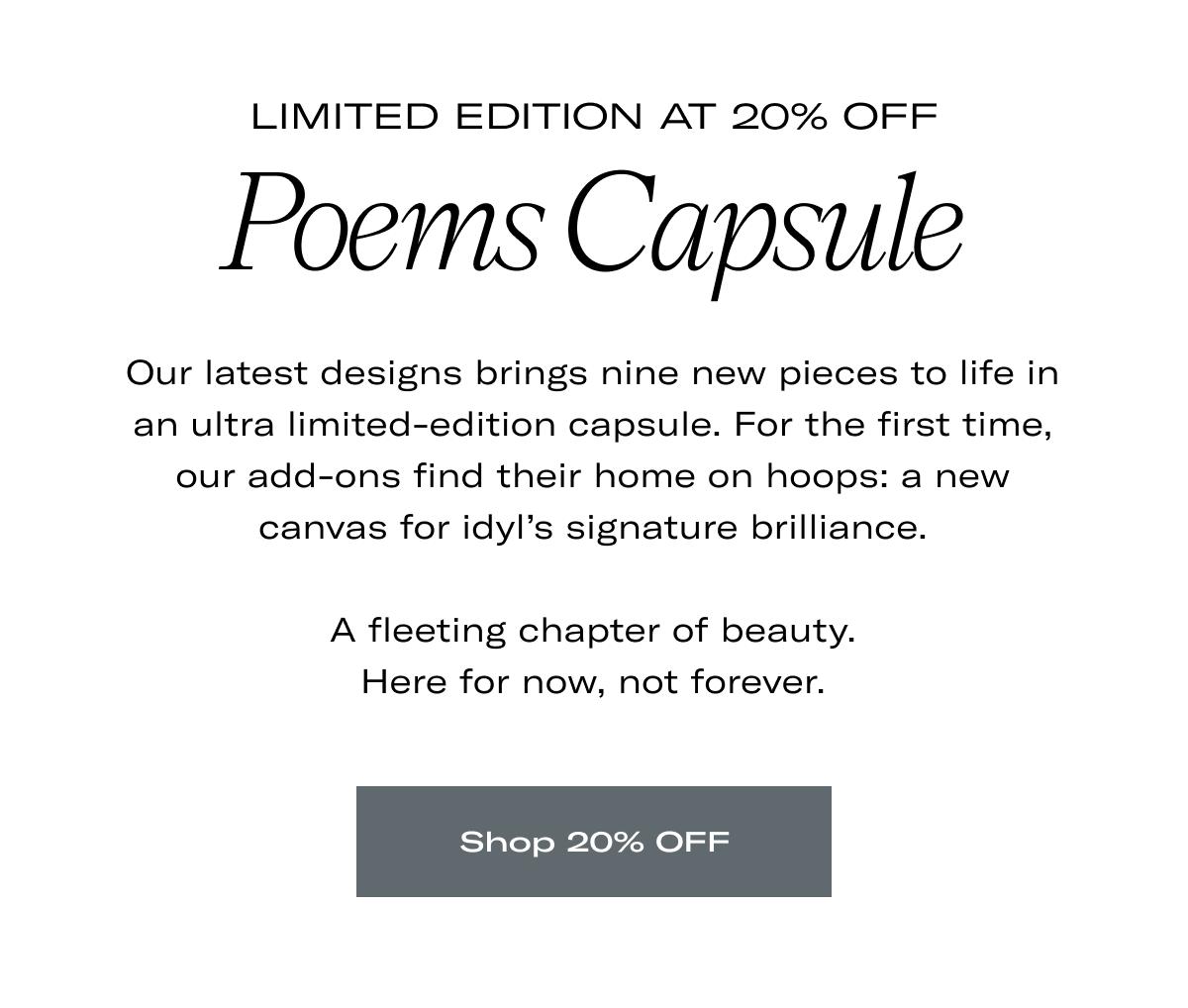This screenshot has height=1008, width=1188.
Task: Click the paragraph line starting "Our latest designs"
Action: tap(592, 373)
